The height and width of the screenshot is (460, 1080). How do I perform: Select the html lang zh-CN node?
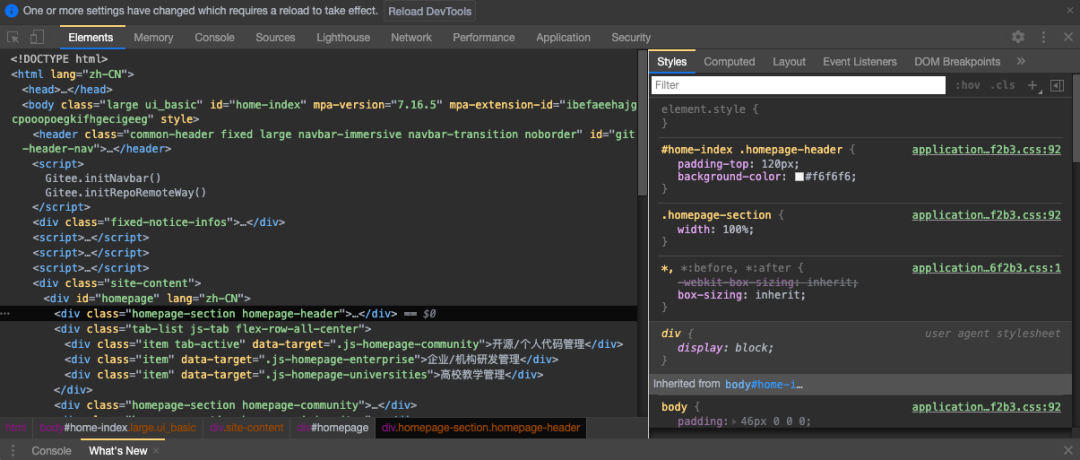[72, 74]
